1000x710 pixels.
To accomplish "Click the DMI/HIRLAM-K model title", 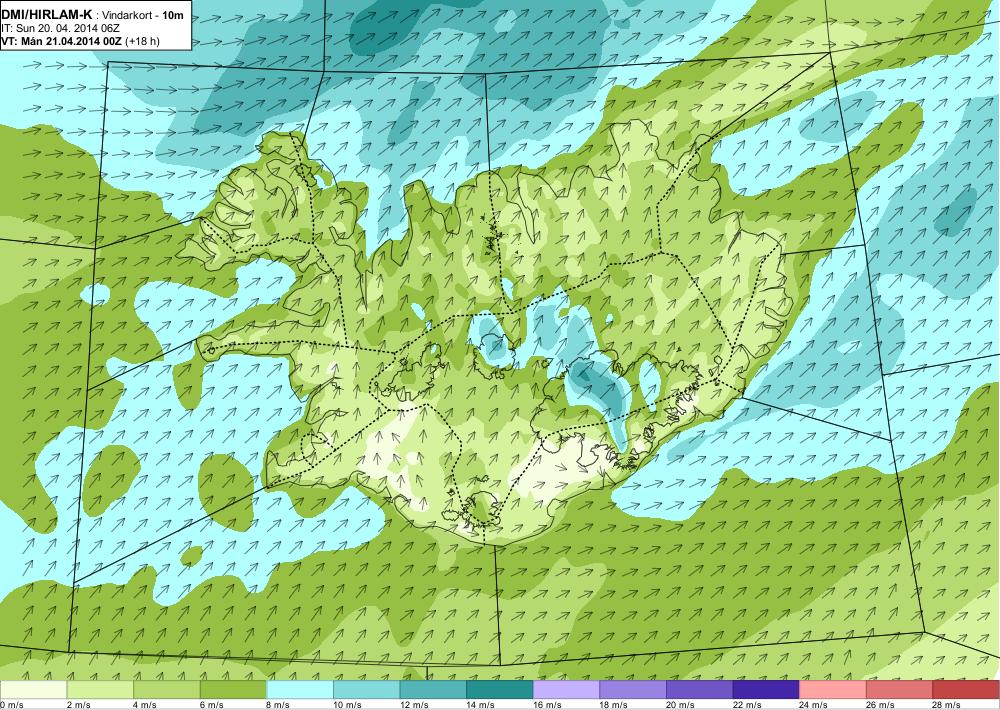I will pos(47,14).
